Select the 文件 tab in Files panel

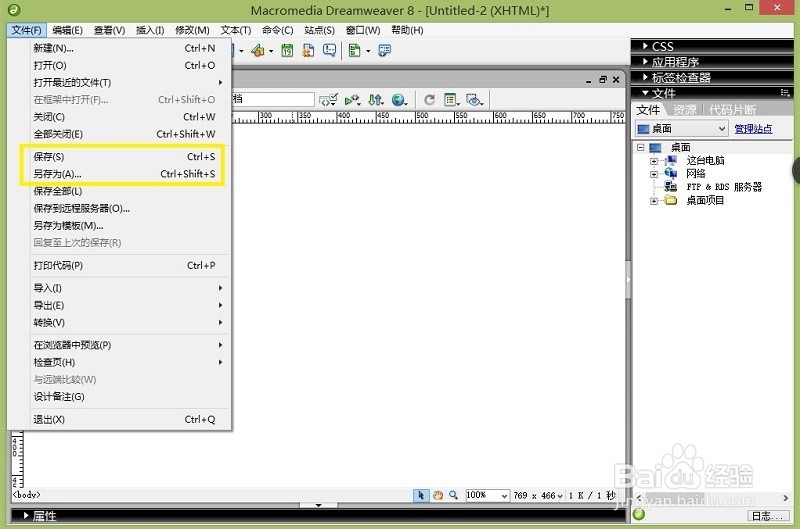click(648, 109)
